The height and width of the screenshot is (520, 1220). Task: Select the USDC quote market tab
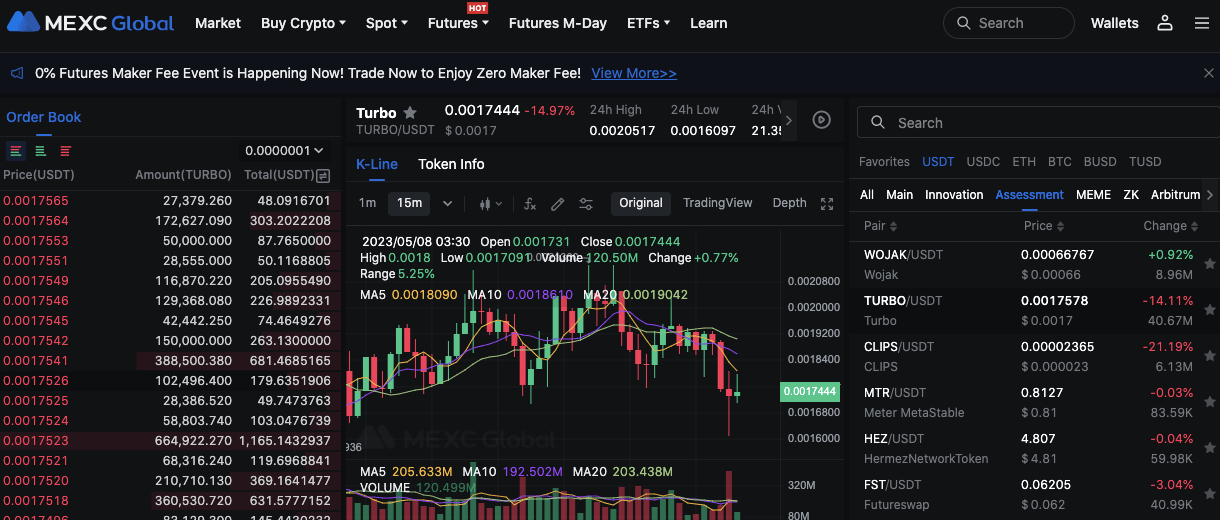coord(983,161)
